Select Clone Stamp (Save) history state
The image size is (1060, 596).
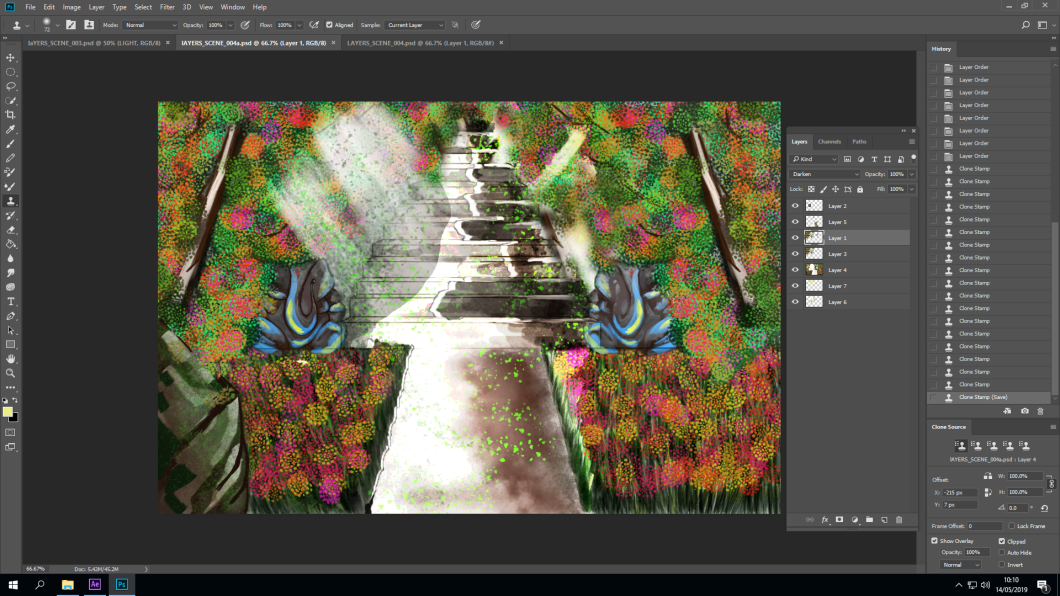tap(990, 397)
